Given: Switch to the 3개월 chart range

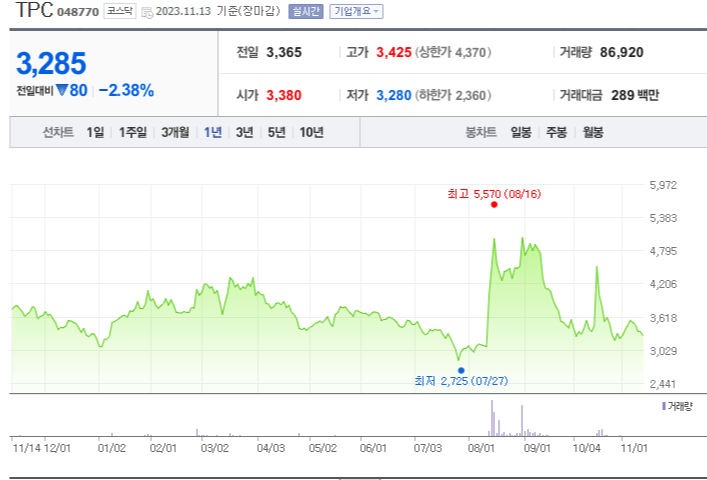Looking at the screenshot, I should [x=175, y=132].
